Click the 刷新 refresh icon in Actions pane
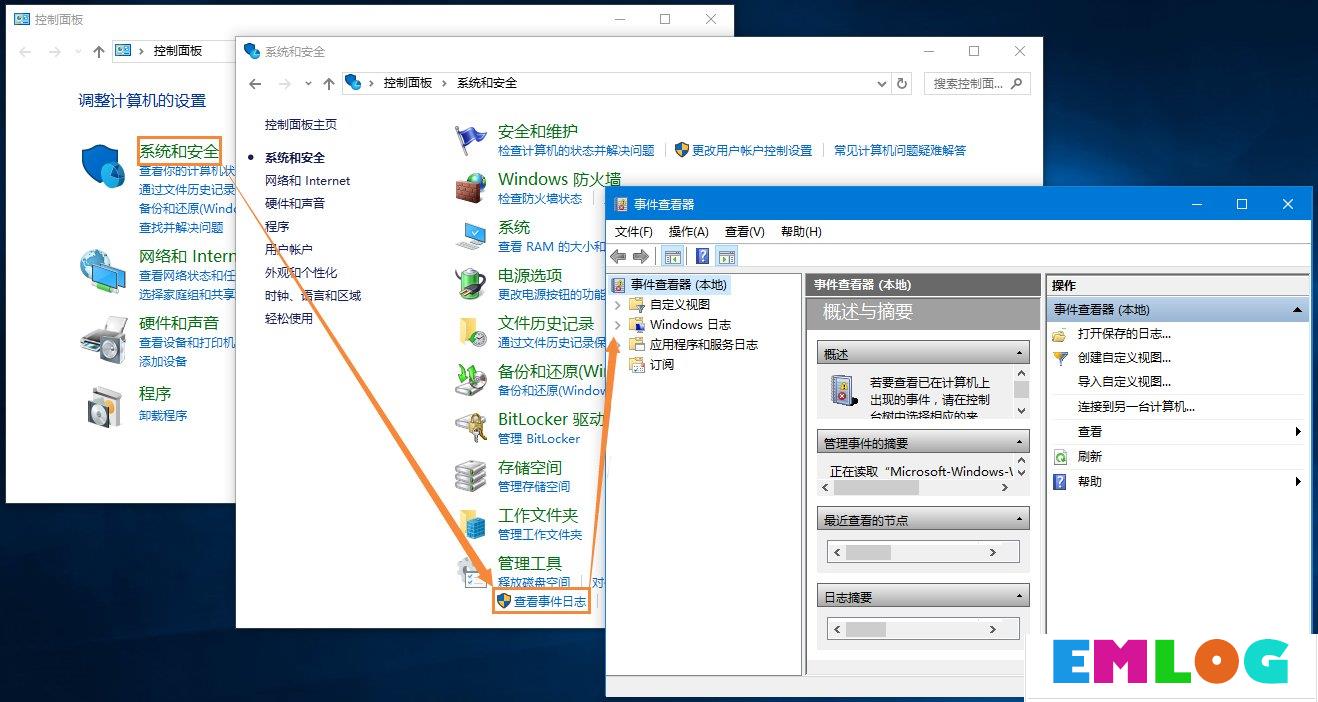Screen dimensions: 1318x702 pyautogui.click(x=1060, y=457)
